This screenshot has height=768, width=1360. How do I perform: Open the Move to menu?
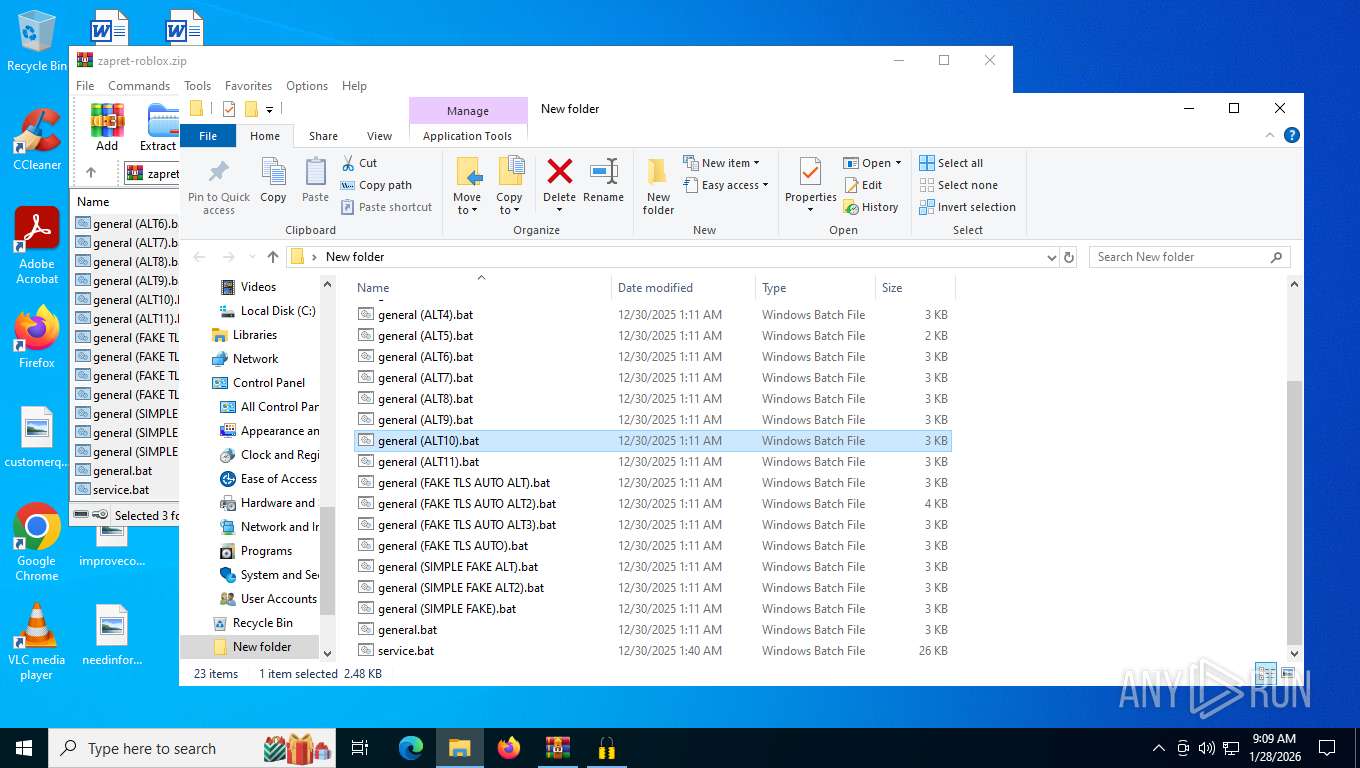coord(467,186)
